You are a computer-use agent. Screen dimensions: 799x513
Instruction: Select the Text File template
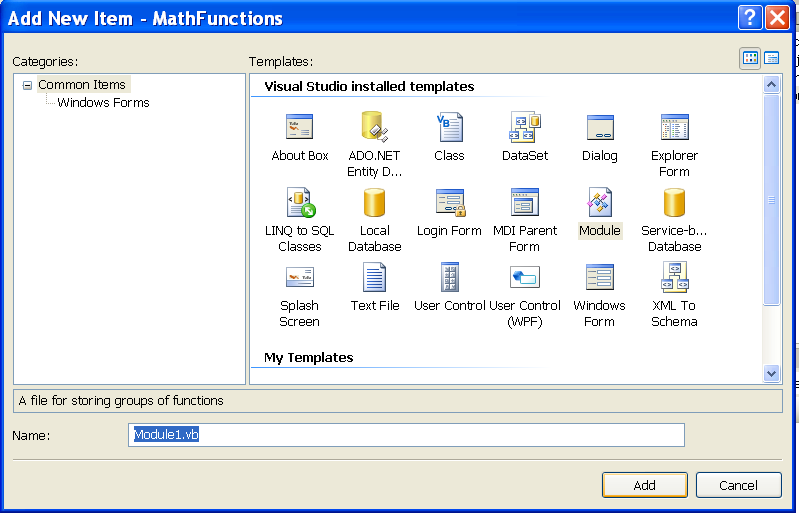point(375,277)
